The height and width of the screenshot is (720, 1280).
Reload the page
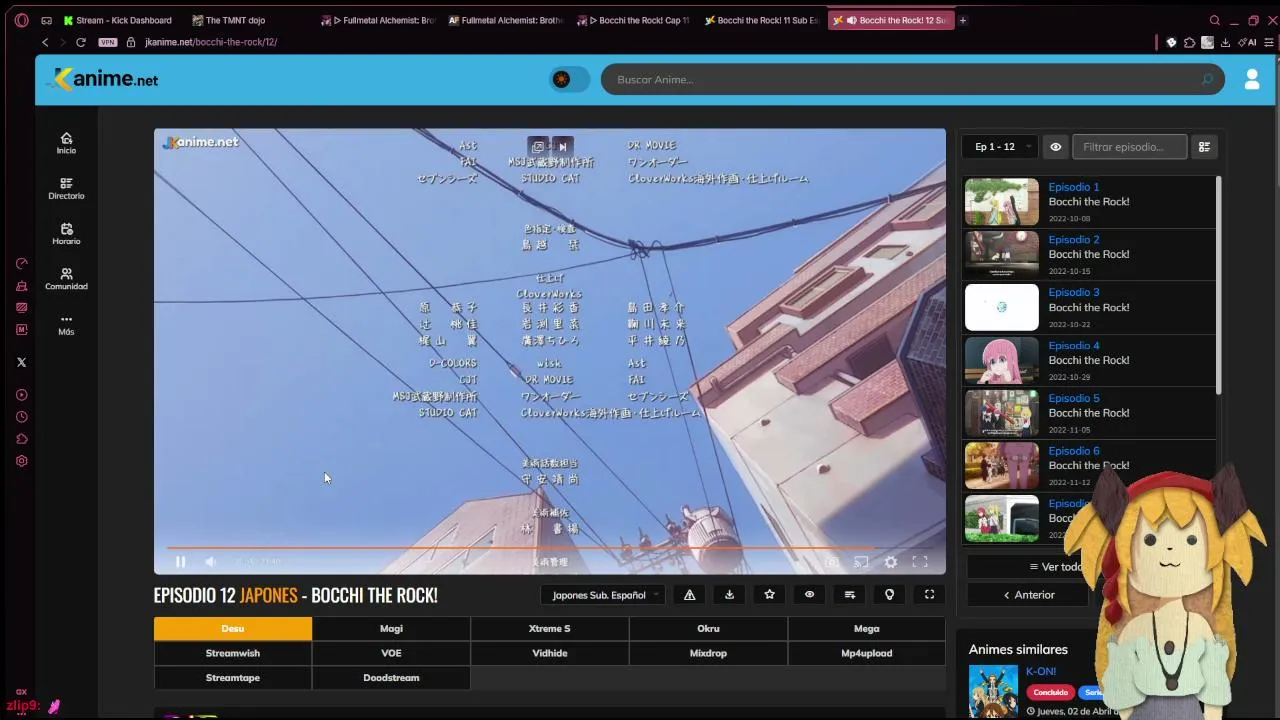coord(81,42)
